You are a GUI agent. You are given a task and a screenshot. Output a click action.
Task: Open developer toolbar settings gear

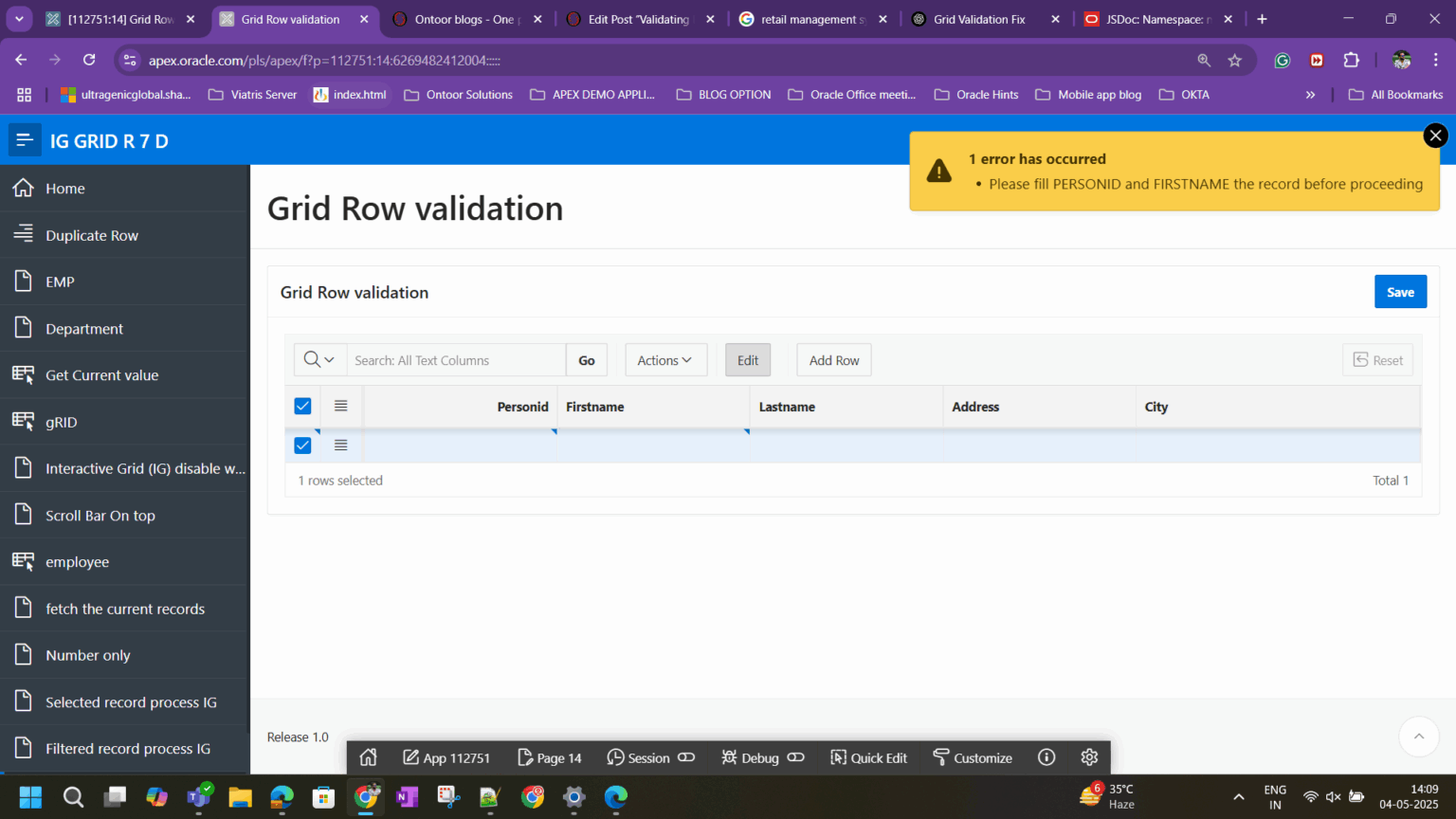[x=1088, y=757]
